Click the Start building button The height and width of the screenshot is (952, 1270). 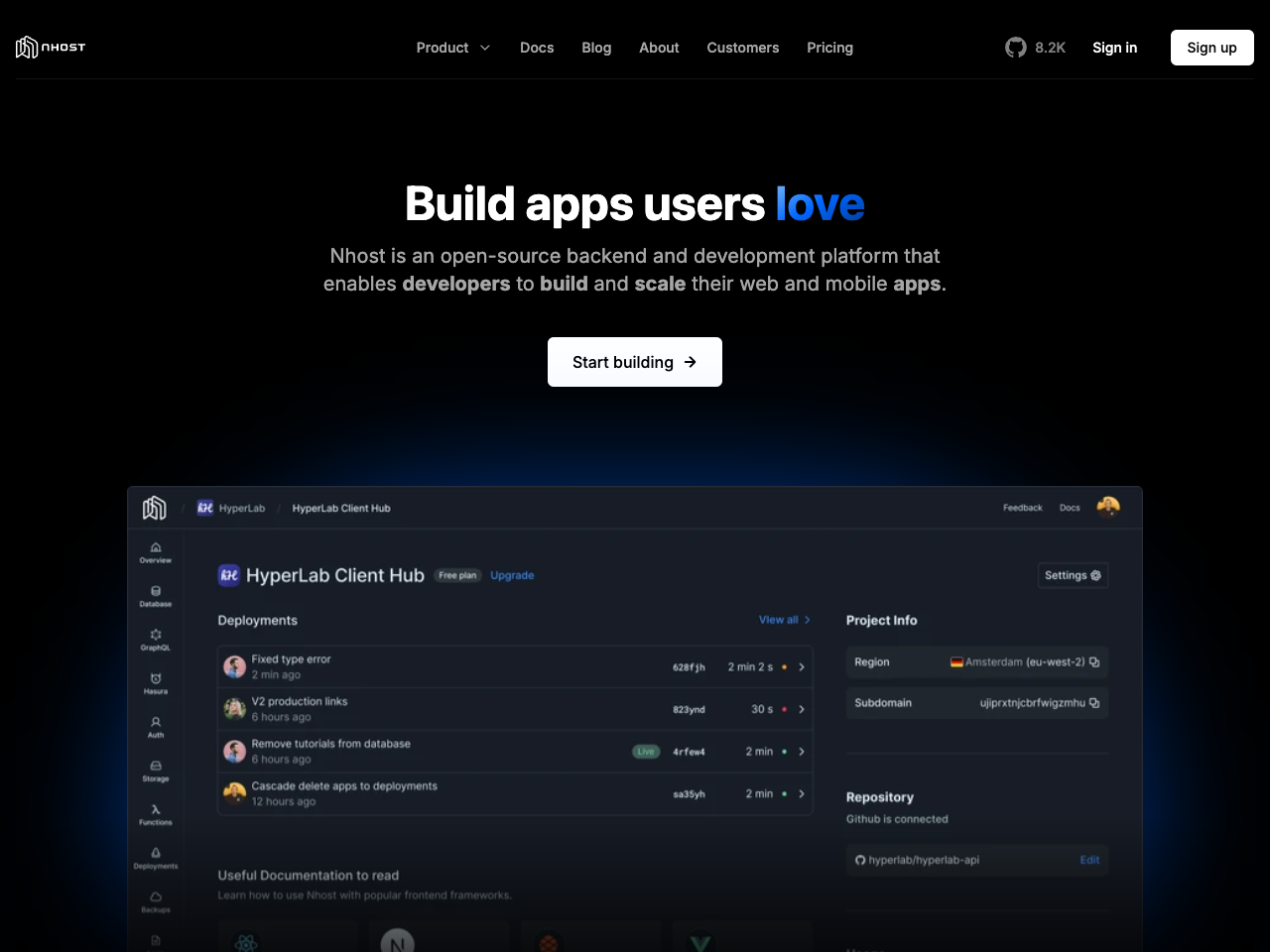(635, 362)
